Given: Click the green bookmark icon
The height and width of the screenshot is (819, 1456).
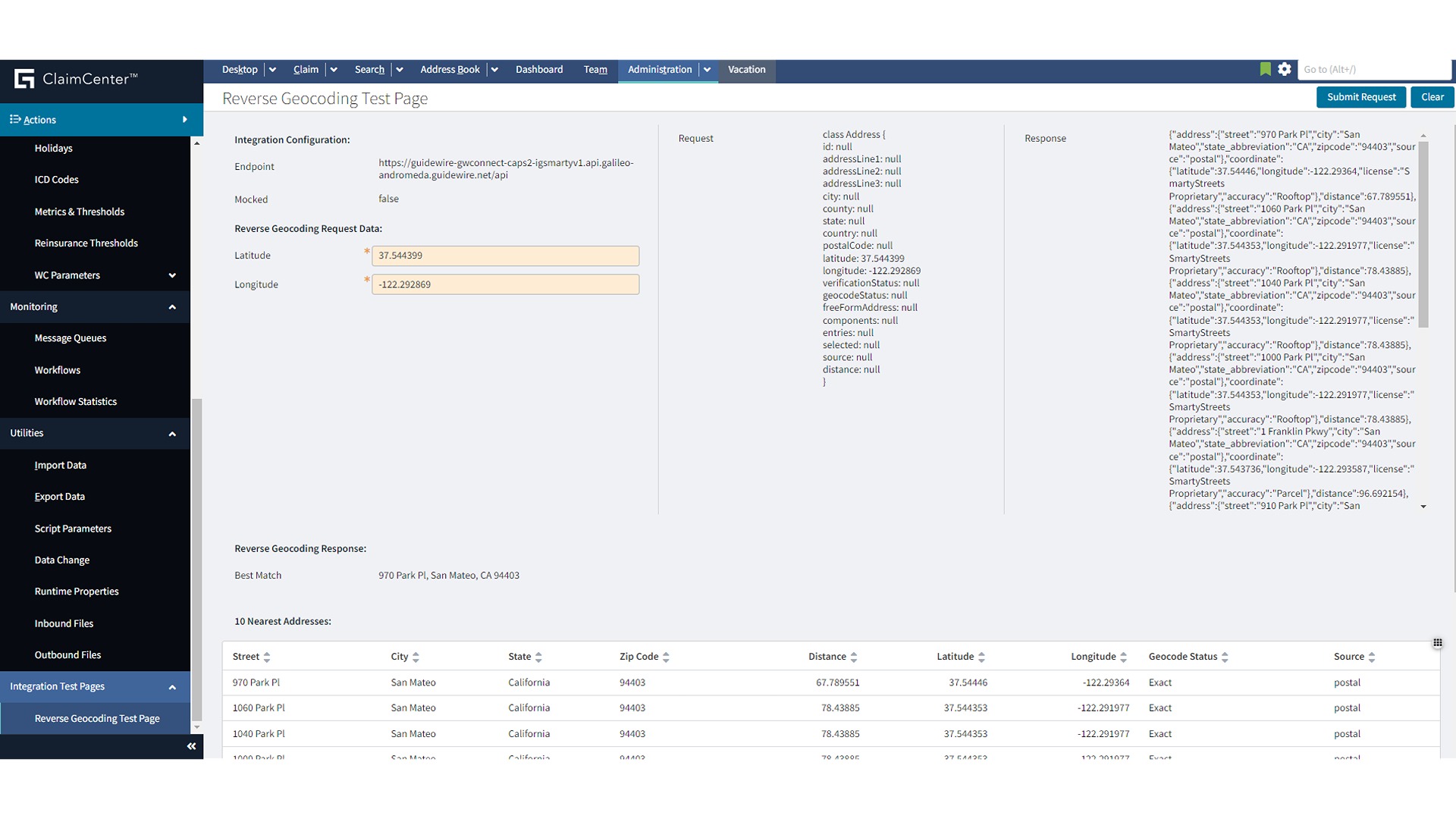Looking at the screenshot, I should coord(1265,69).
